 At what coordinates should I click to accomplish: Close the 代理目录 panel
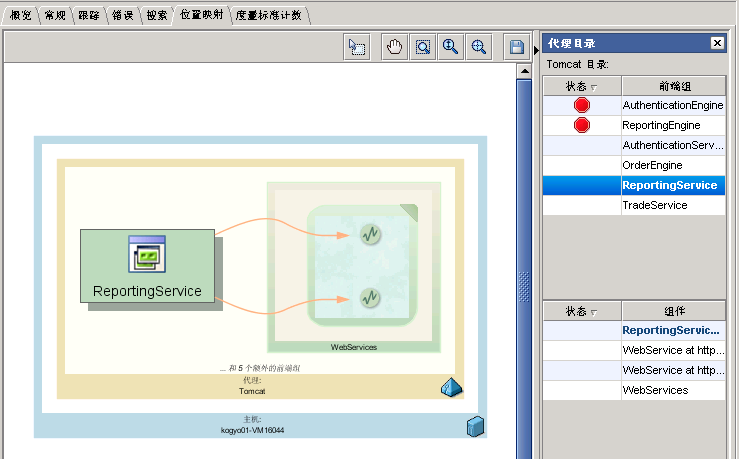pyautogui.click(x=717, y=43)
